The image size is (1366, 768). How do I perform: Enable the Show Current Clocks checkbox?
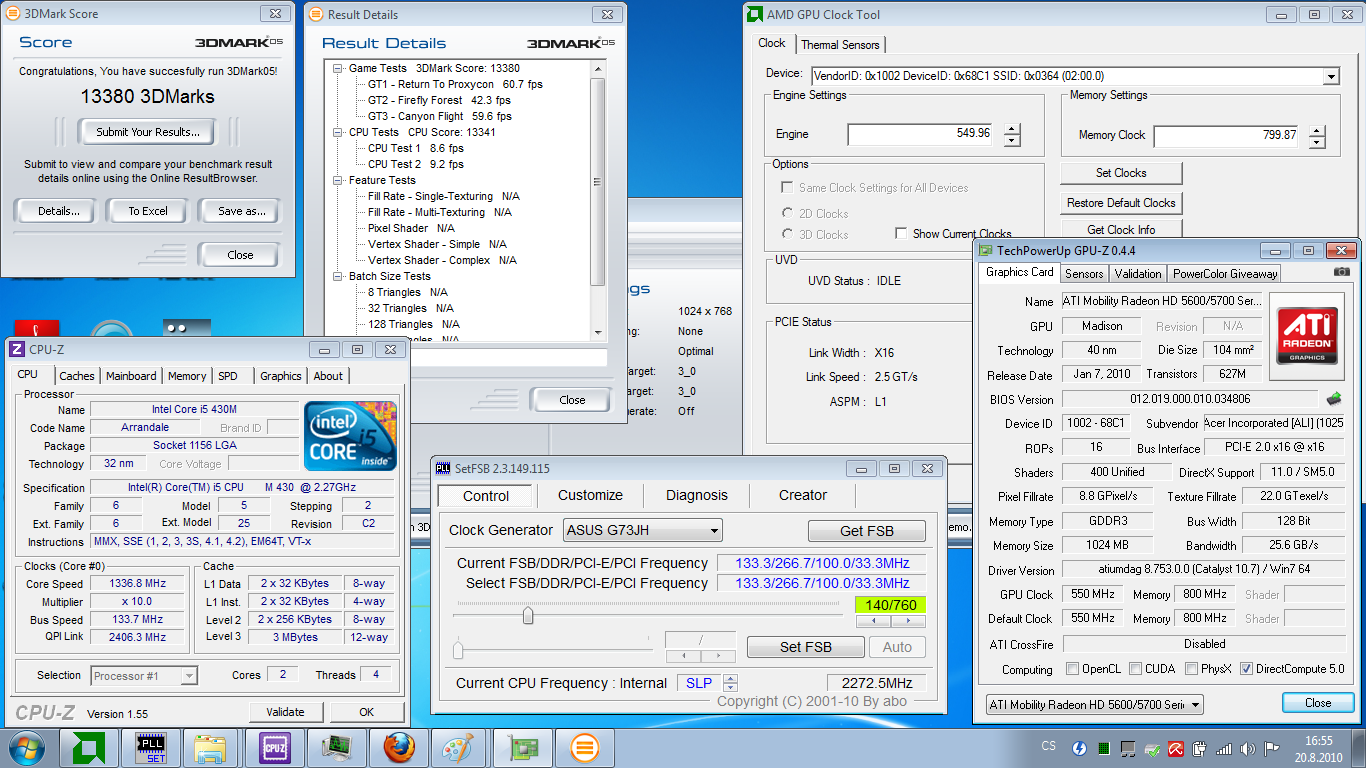point(901,233)
